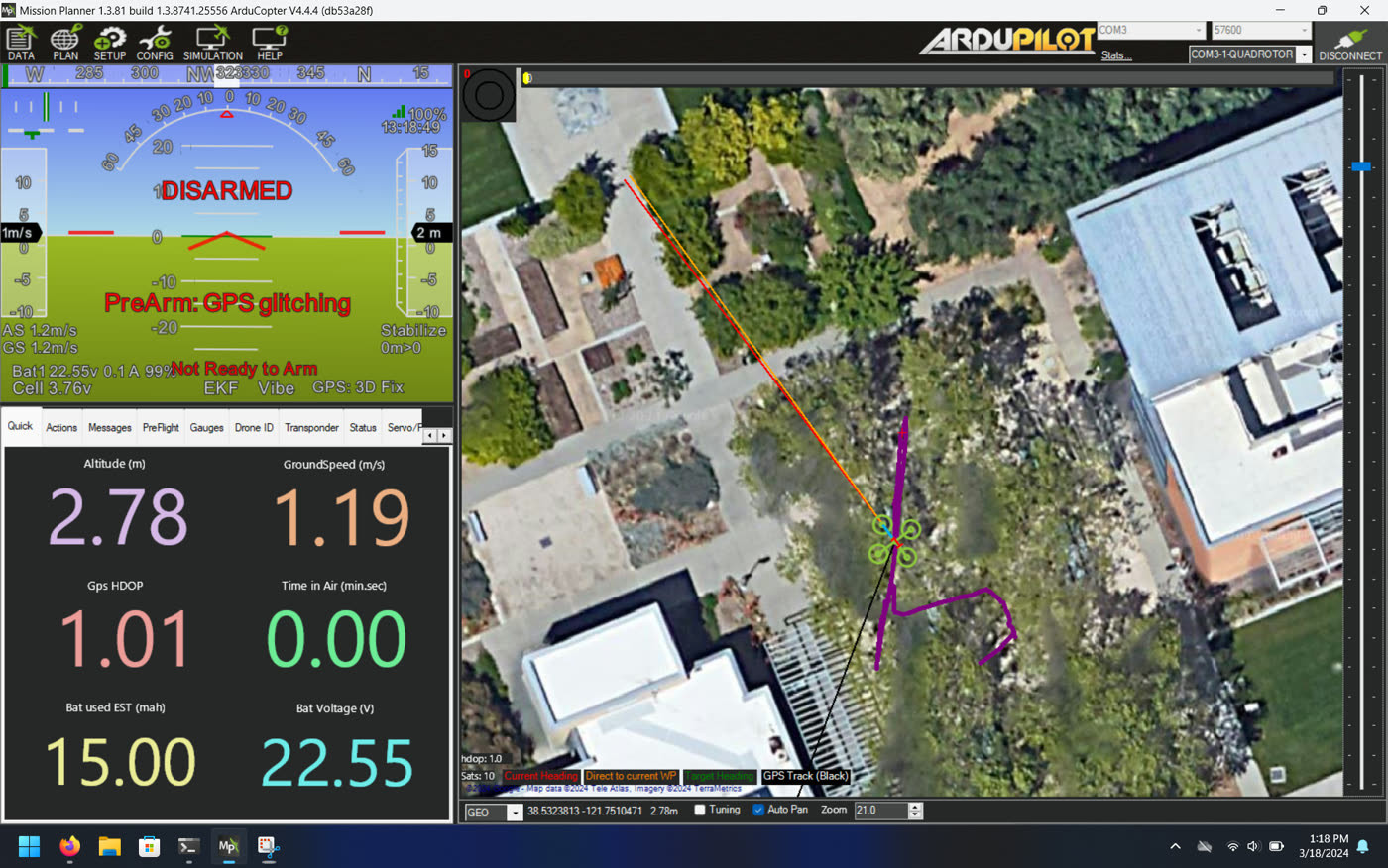Viewport: 1388px width, 868px height.
Task: Click the cloud sync tray icon
Action: pyautogui.click(x=1205, y=847)
